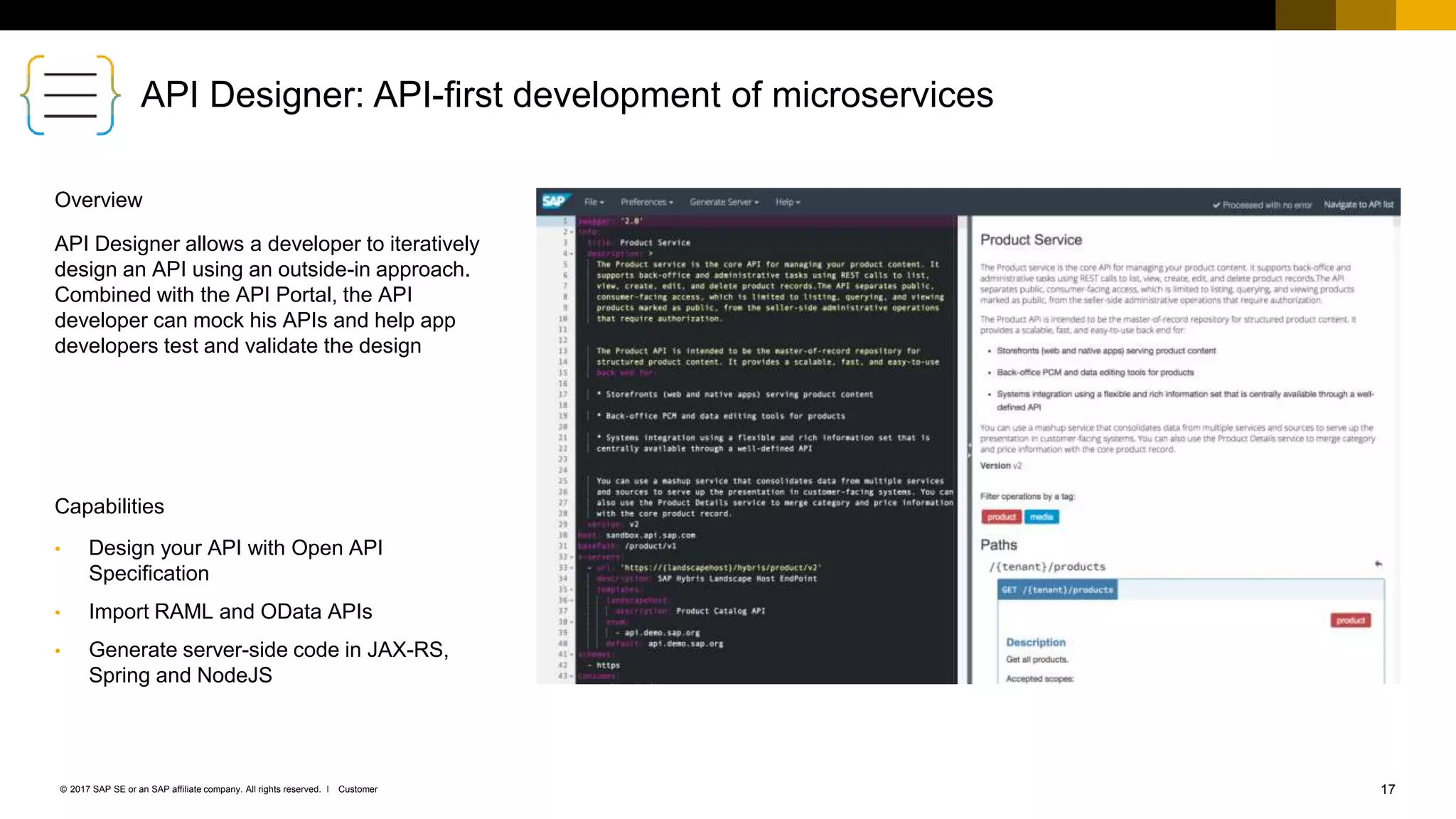Collapse the schemes block at editor line 41

(x=570, y=654)
